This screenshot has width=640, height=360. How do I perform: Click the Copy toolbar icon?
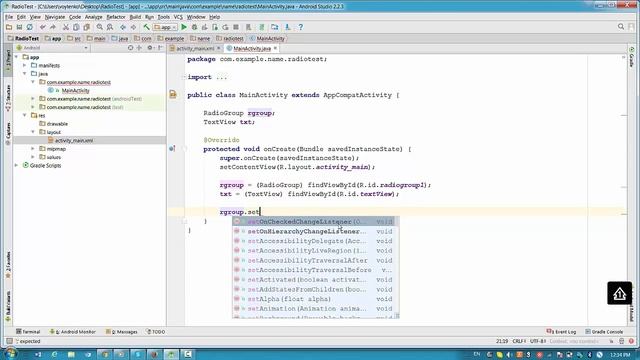[x=76, y=27]
